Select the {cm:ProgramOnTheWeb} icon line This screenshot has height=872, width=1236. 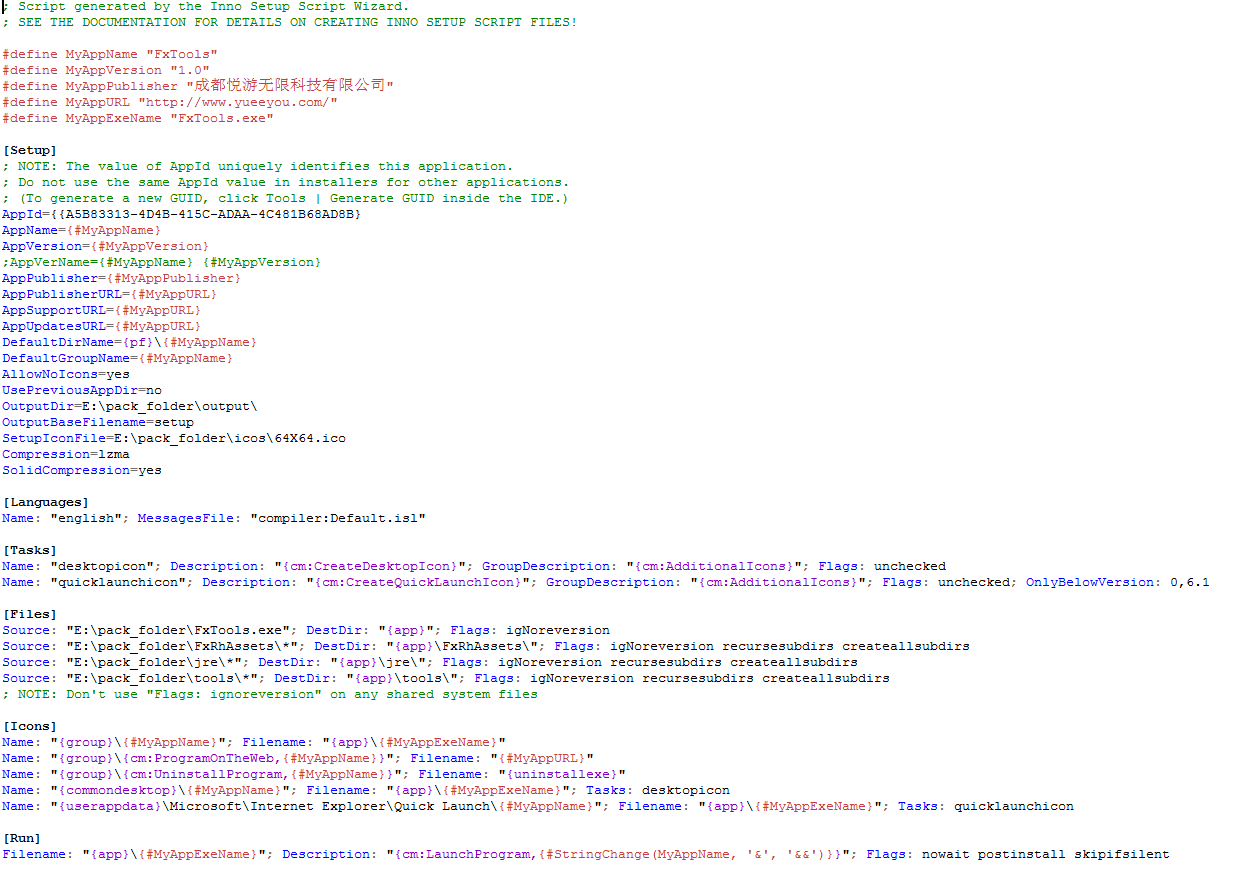coord(298,758)
